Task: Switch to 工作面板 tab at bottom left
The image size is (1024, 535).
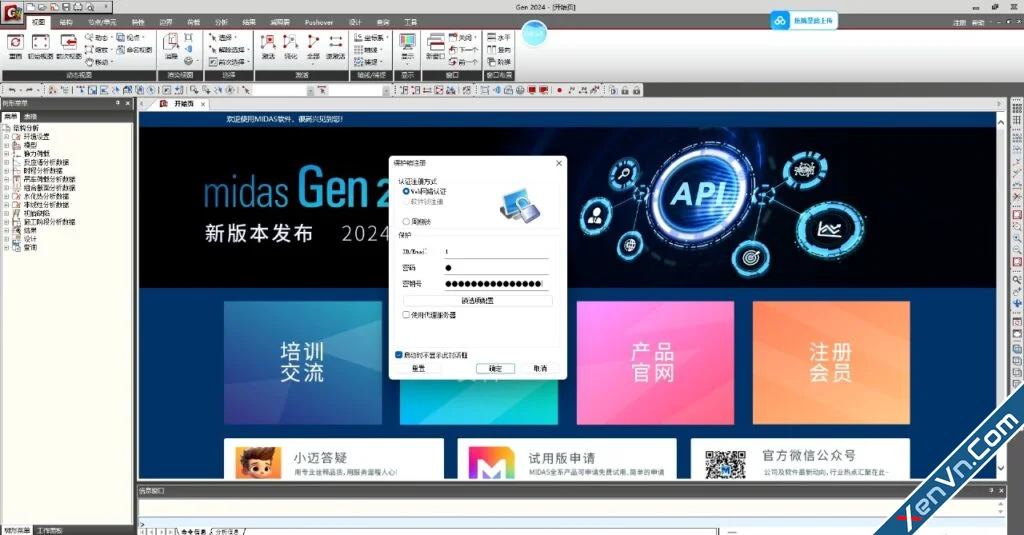Action: point(50,530)
